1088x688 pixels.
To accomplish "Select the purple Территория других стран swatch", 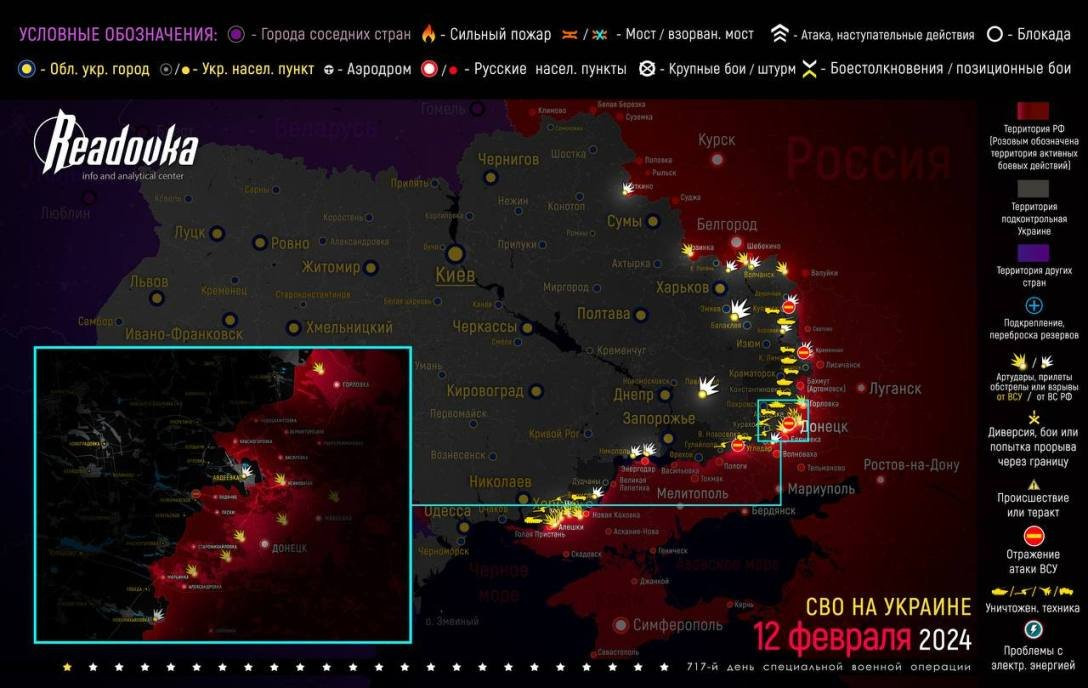I will 1034,253.
